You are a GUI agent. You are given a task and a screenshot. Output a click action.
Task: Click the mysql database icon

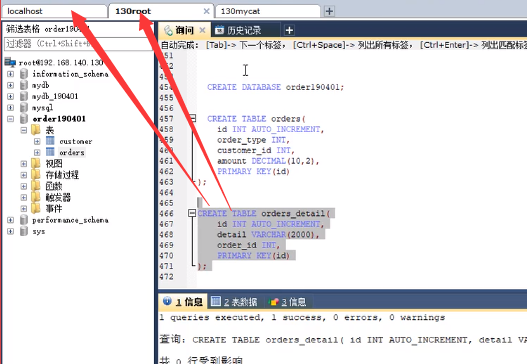tap(24, 107)
